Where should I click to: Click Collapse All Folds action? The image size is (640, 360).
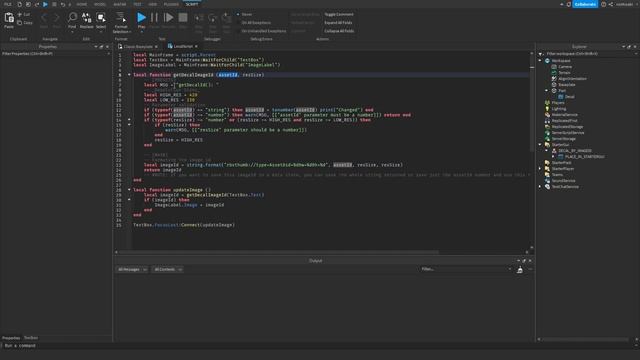[x=339, y=31]
